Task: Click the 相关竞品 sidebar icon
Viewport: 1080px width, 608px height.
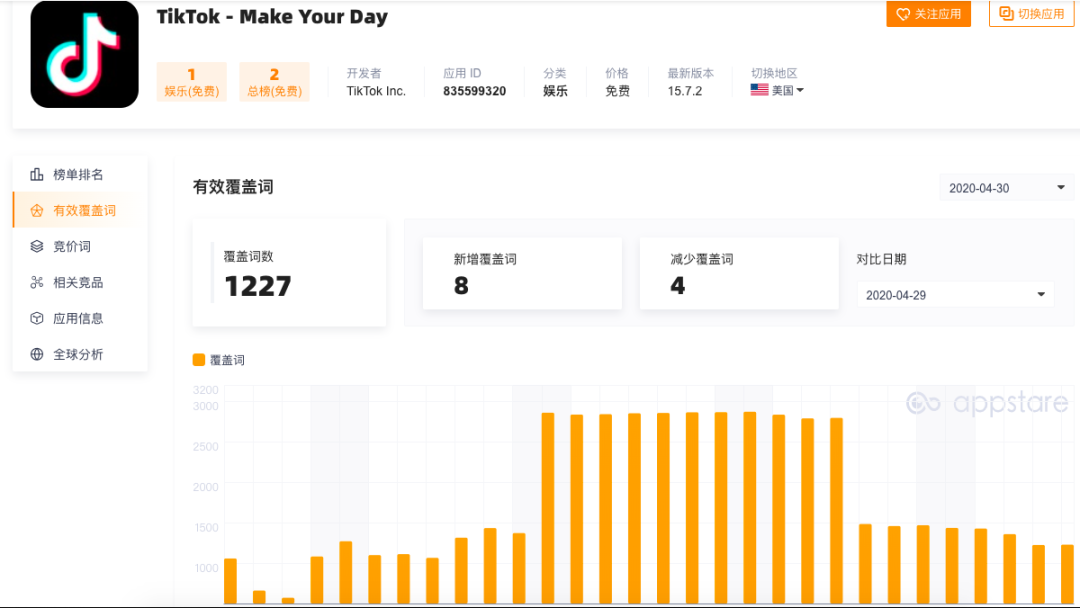Action: (37, 282)
